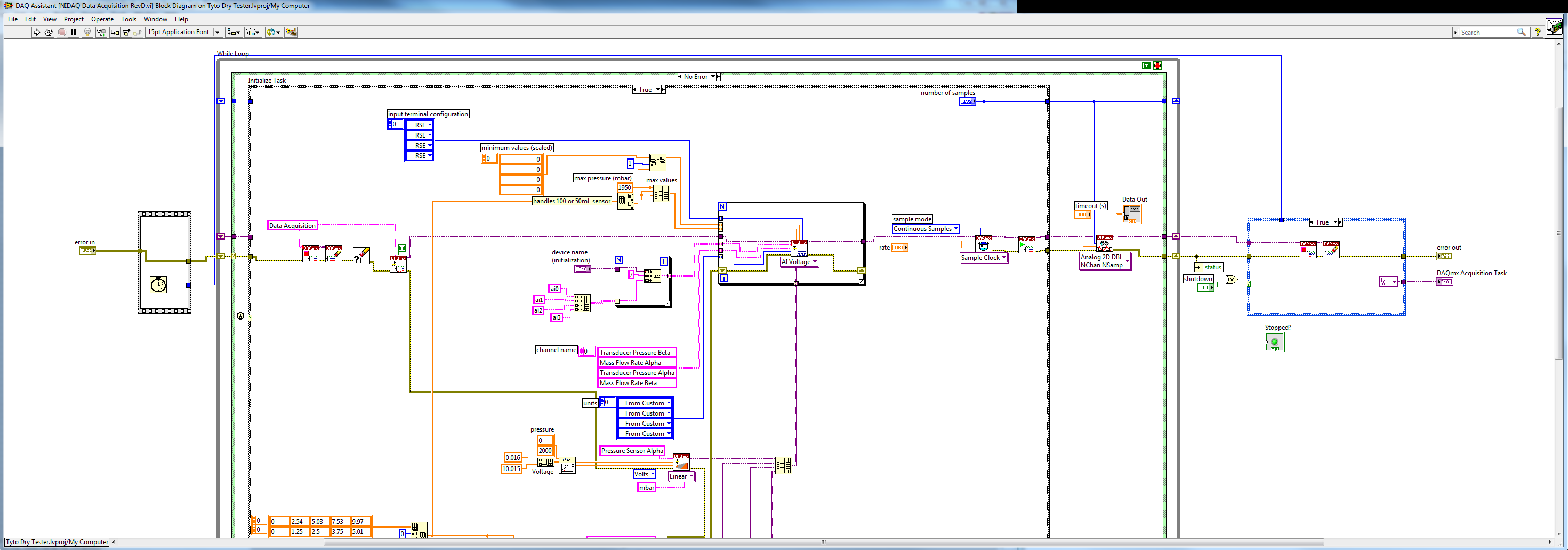Click the Step Over button
Viewport: 1568px width, 550px height.
coord(126,33)
